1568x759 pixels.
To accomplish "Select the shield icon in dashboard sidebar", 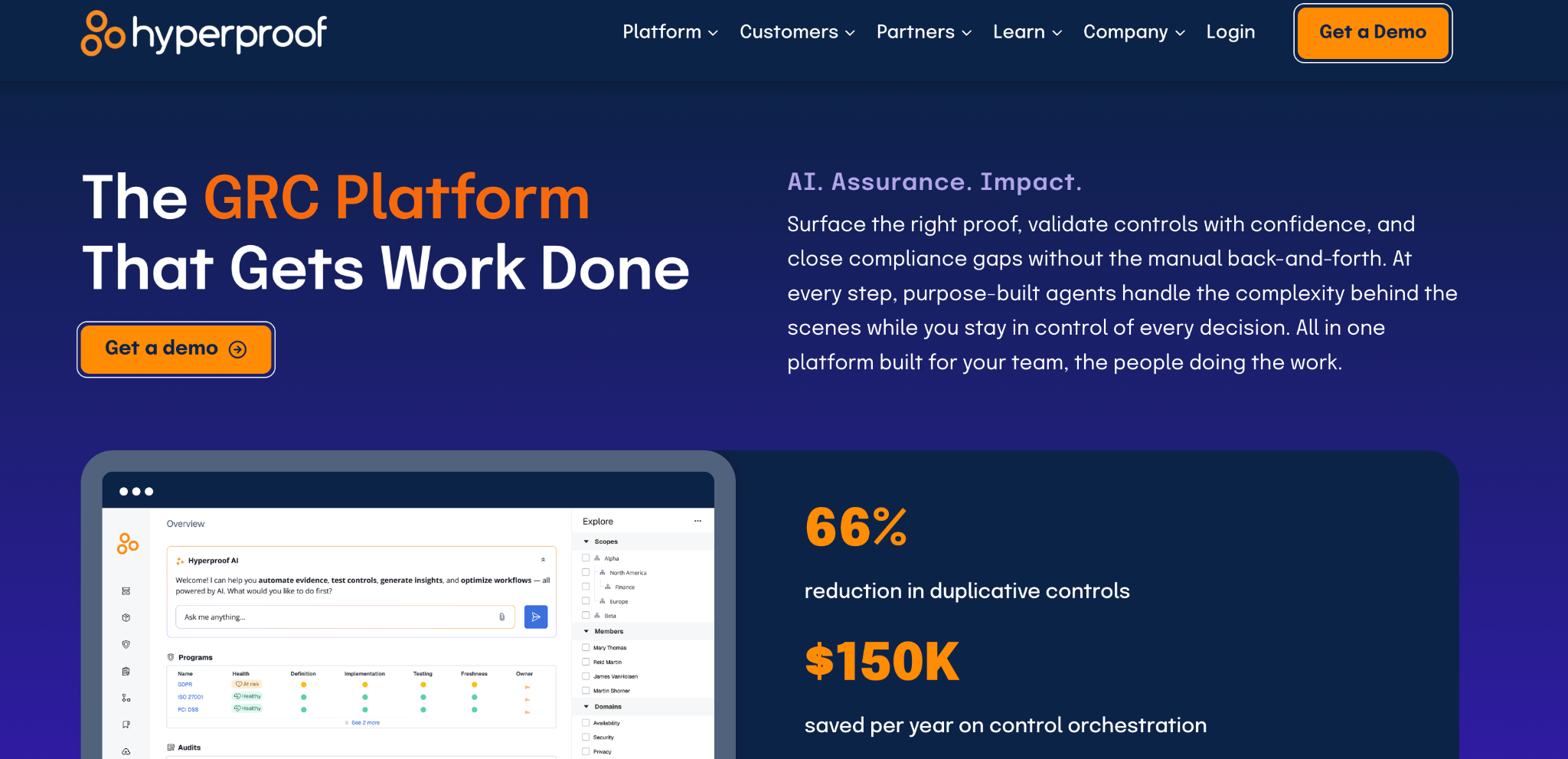I will pos(126,644).
